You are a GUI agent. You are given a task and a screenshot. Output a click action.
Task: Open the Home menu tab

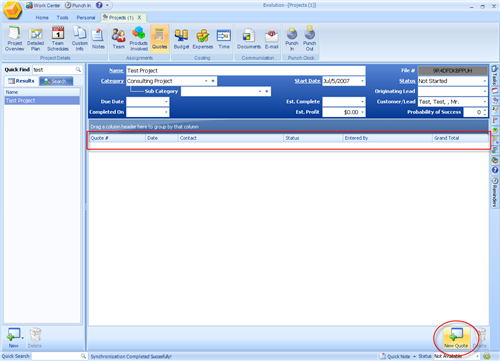pos(42,17)
